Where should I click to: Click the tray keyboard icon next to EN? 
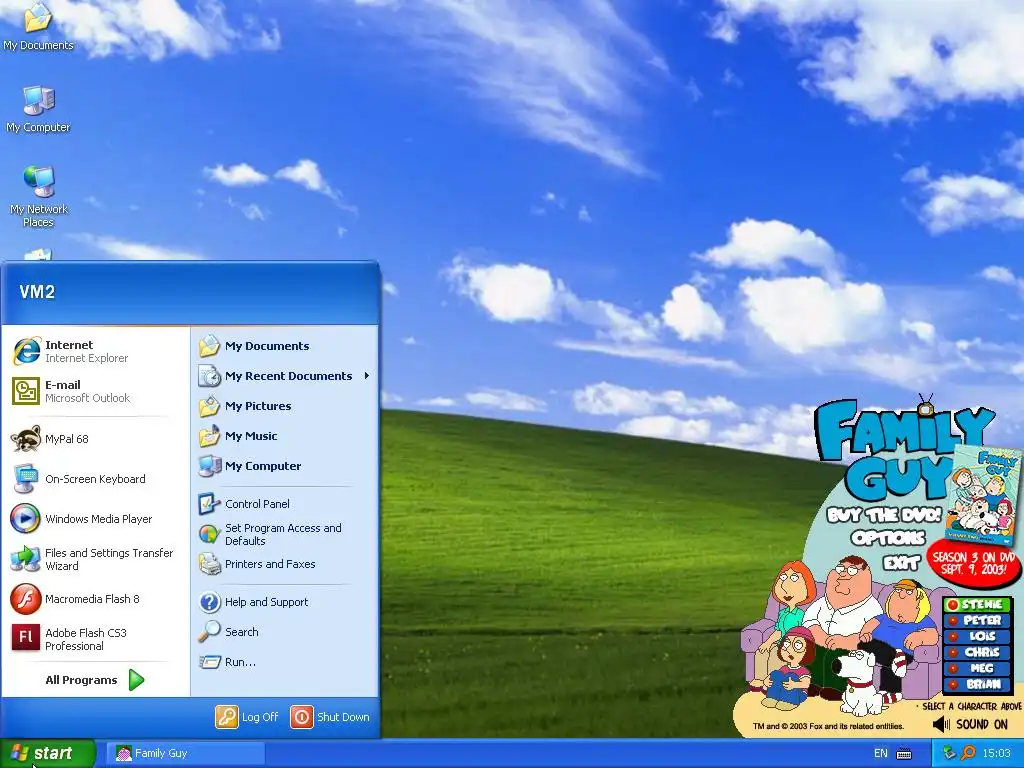904,754
